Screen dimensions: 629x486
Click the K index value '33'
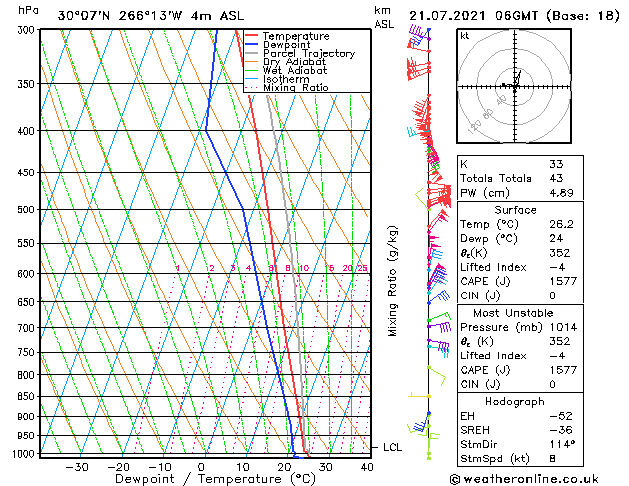click(556, 164)
